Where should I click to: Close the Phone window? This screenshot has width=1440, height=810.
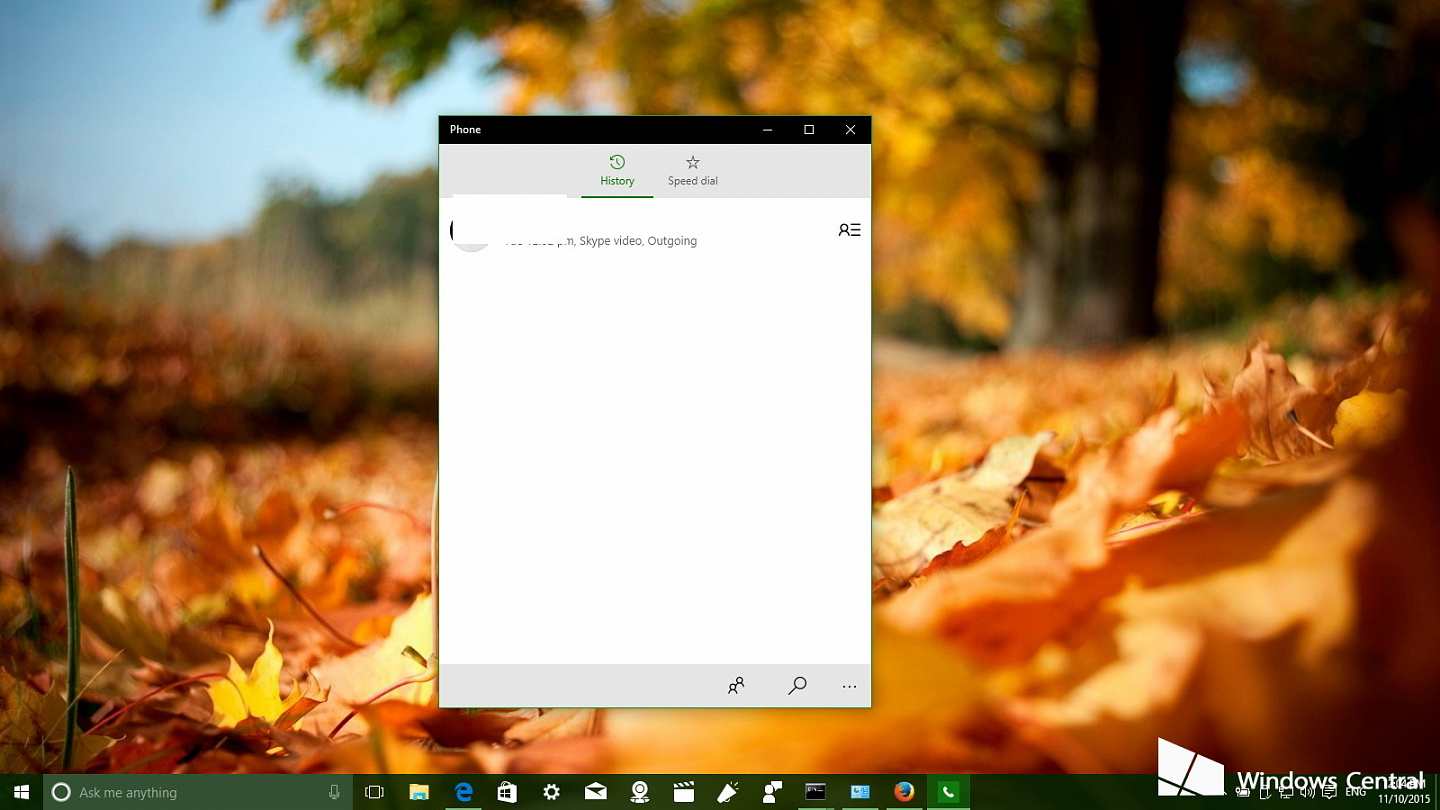(x=850, y=129)
